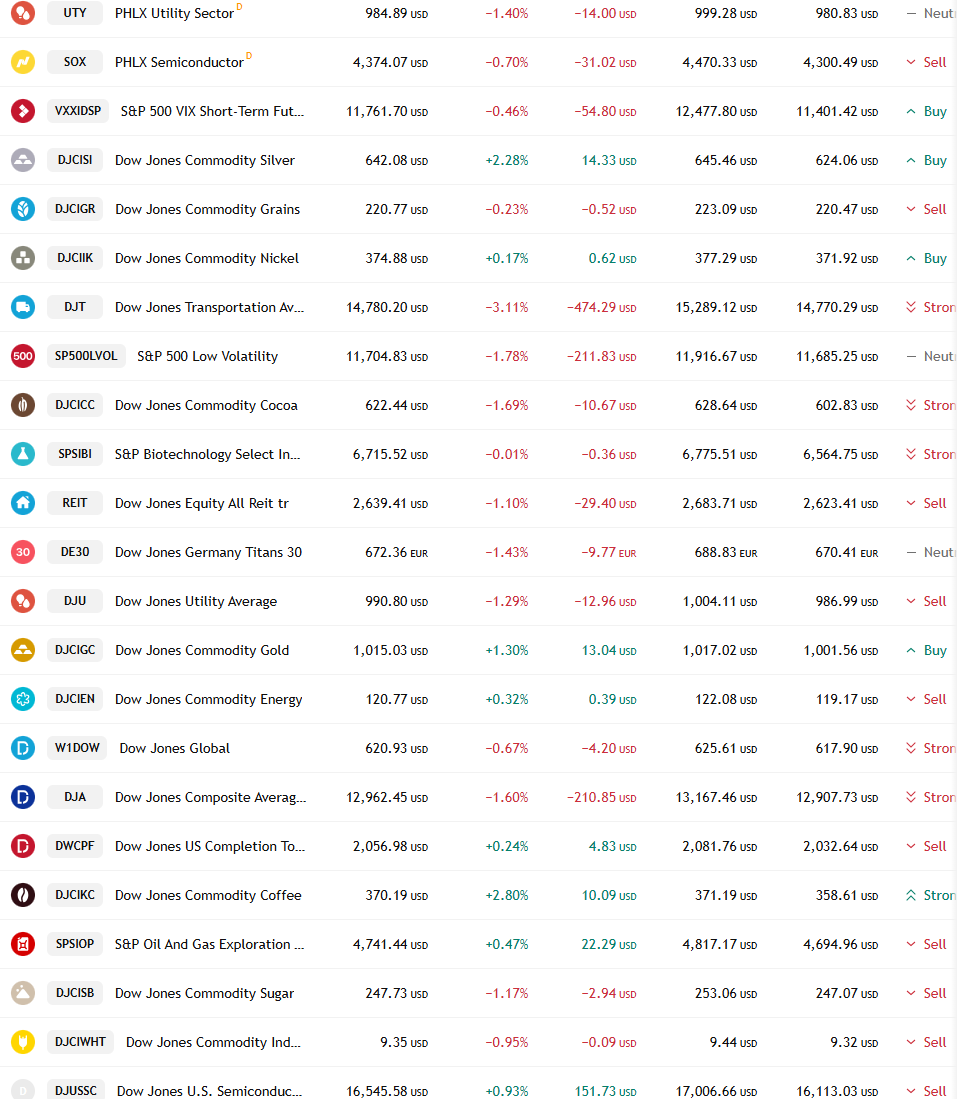Click the DWCPF red D icon

point(23,846)
